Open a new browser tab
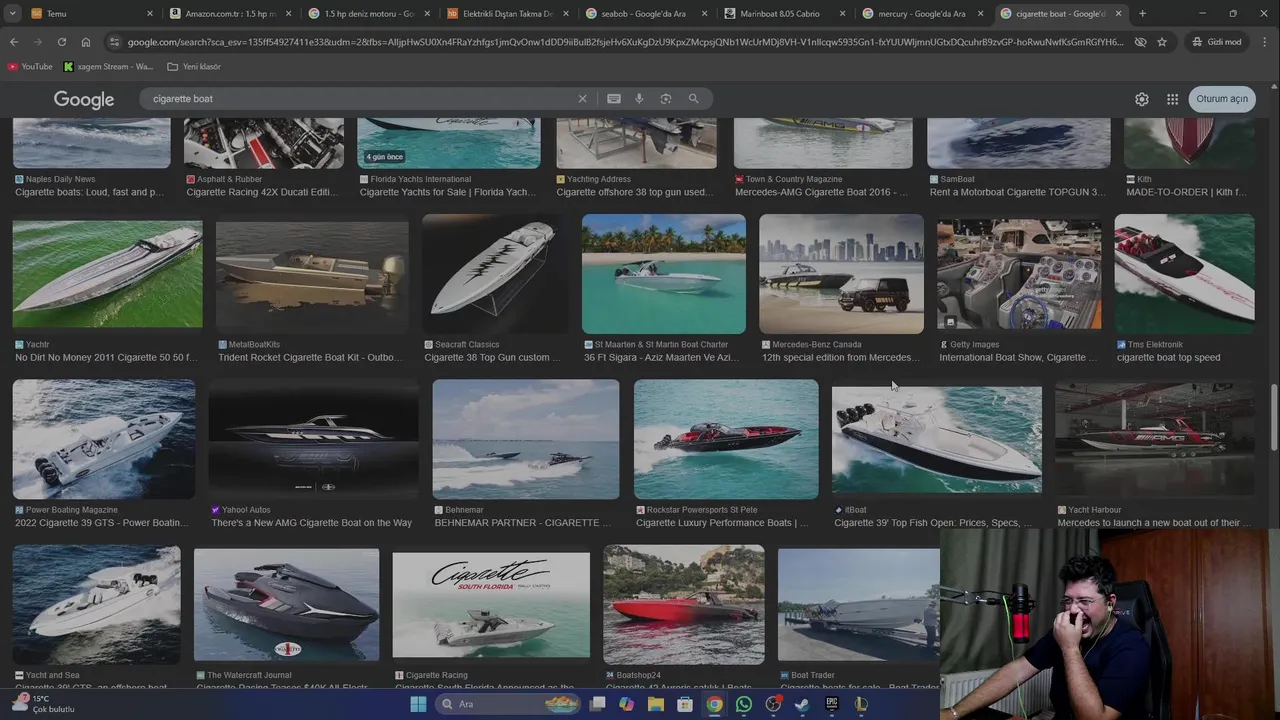Viewport: 1280px width, 720px height. coord(1142,14)
